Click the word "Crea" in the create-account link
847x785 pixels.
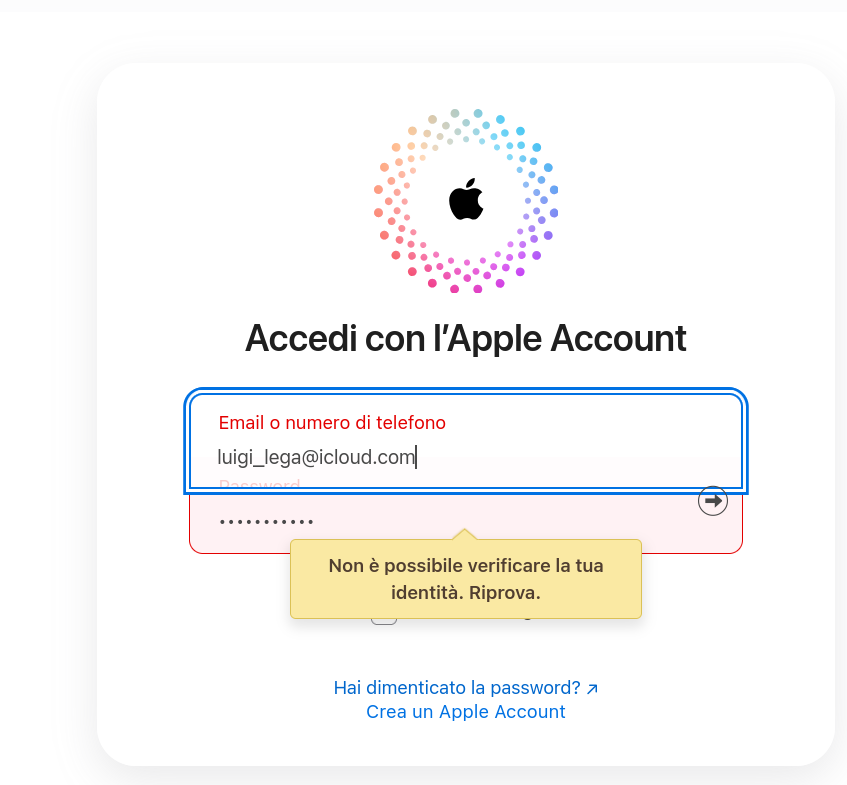[386, 712]
